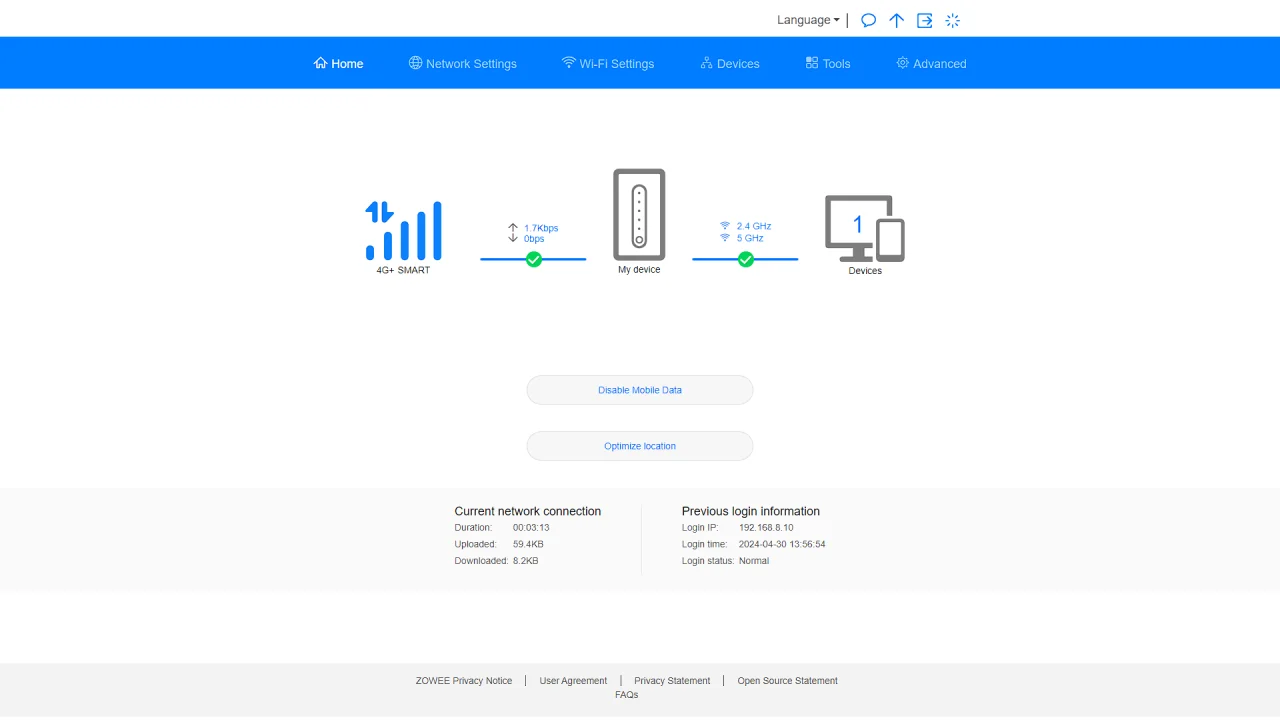
Task: Click the 1.7Kbps upload speed value
Action: pyautogui.click(x=541, y=228)
